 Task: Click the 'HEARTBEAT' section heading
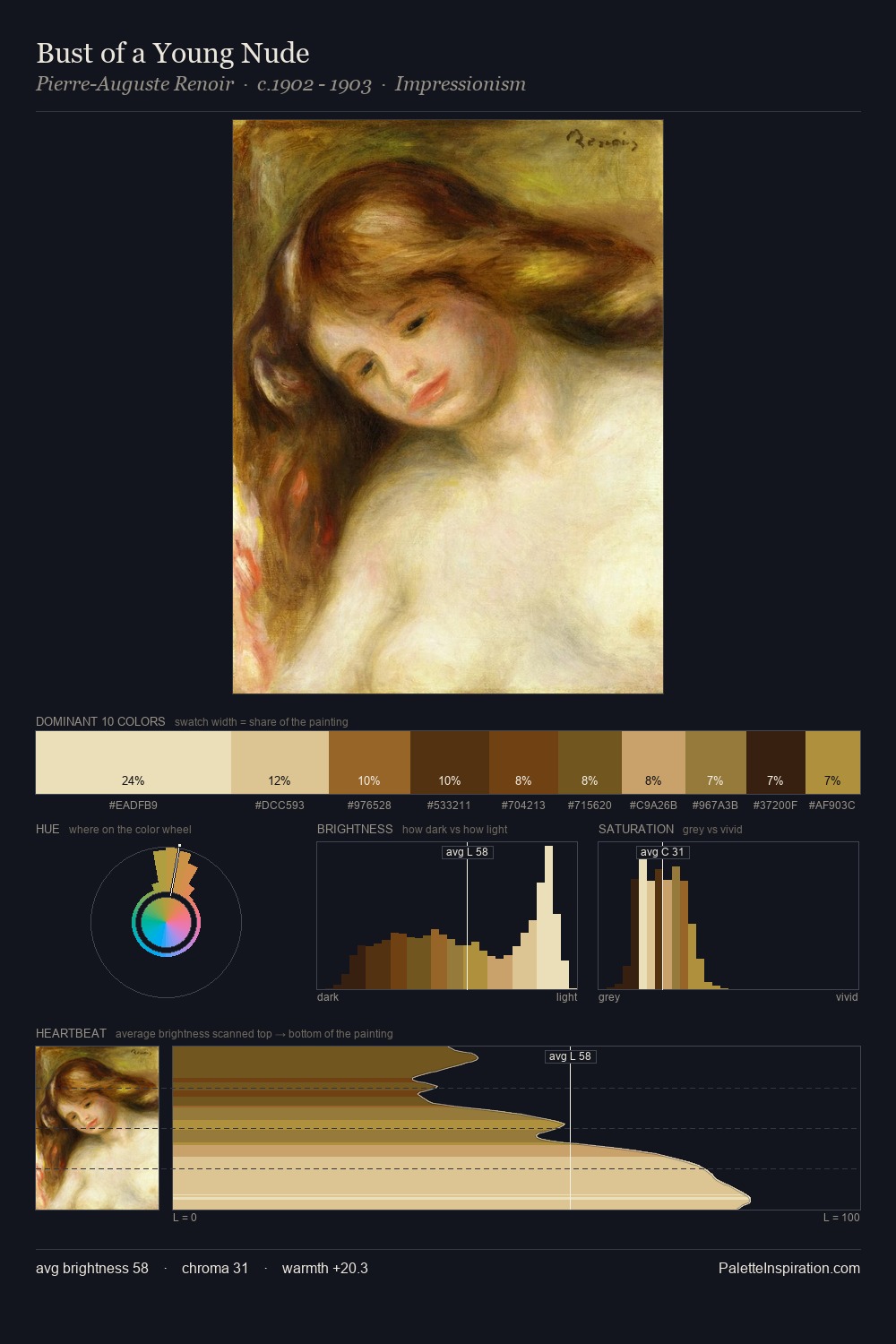pos(71,1033)
